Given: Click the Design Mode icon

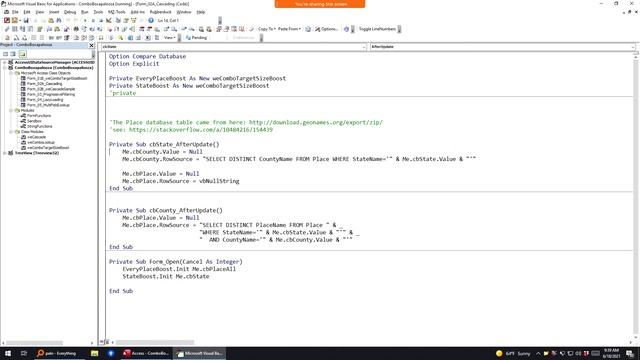Looking at the screenshot, I should 109,20.
